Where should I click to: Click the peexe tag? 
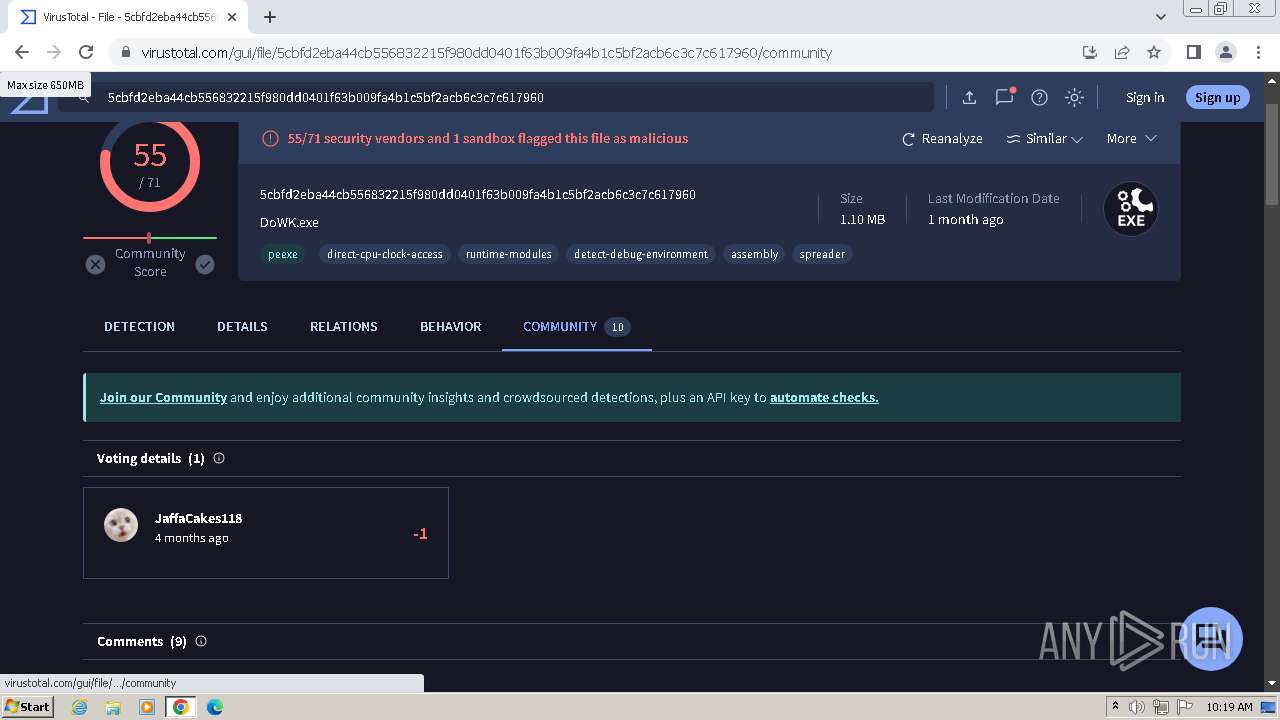(283, 254)
